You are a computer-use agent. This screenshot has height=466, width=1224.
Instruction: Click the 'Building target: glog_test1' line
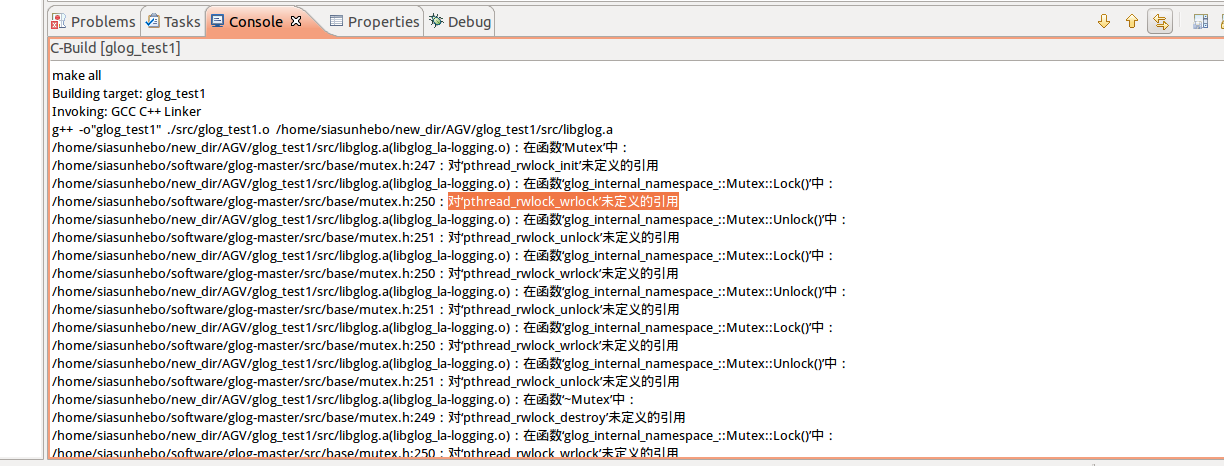pos(128,93)
